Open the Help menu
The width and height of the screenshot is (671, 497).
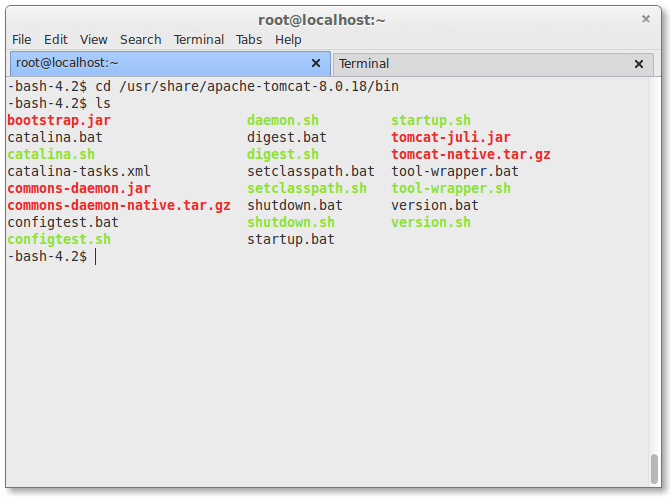point(288,39)
